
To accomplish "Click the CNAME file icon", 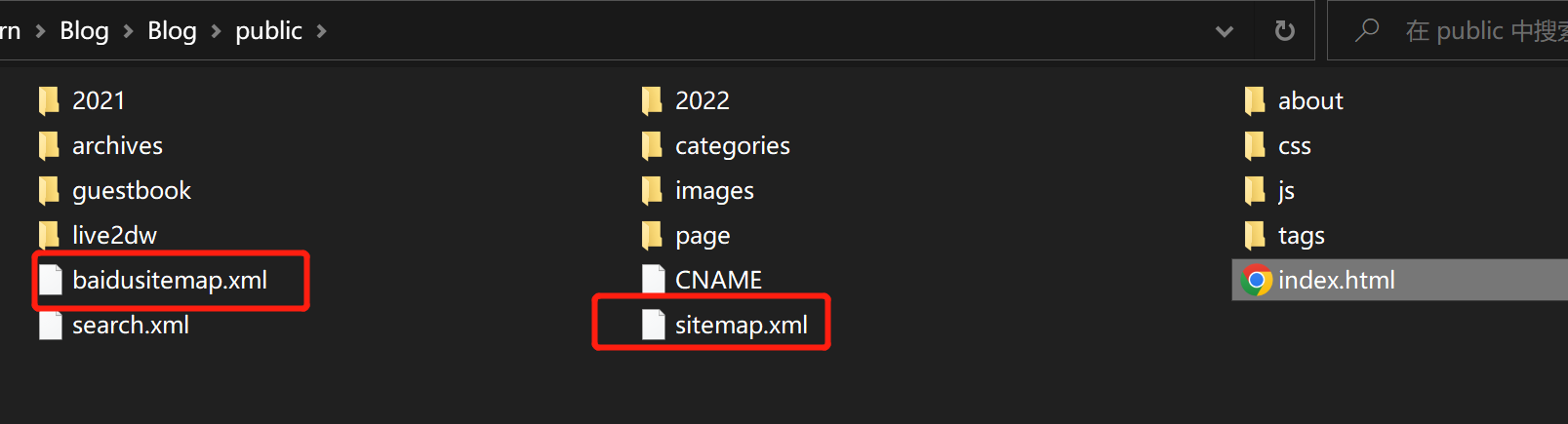I will point(654,281).
